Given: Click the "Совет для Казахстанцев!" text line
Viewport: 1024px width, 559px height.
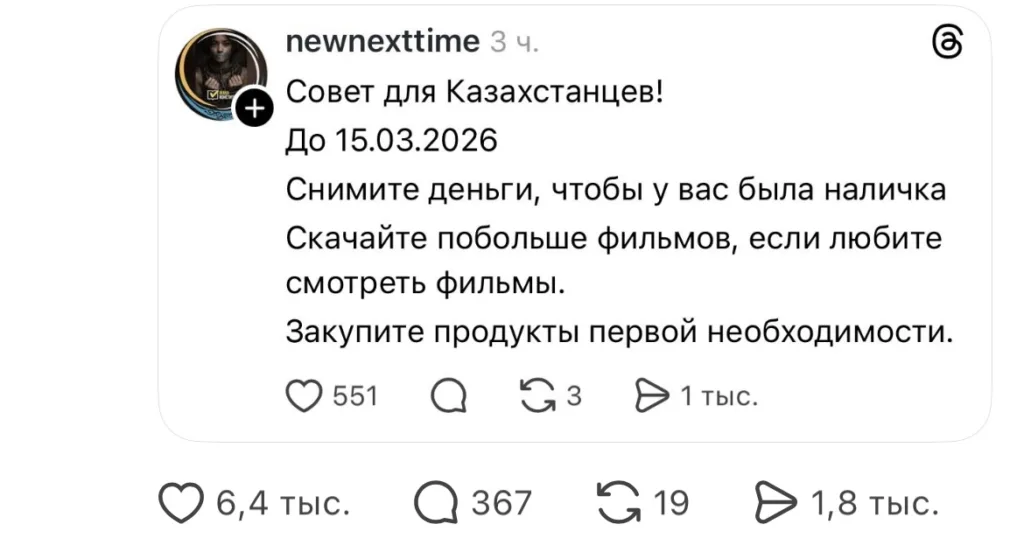Looking at the screenshot, I should pos(474,92).
